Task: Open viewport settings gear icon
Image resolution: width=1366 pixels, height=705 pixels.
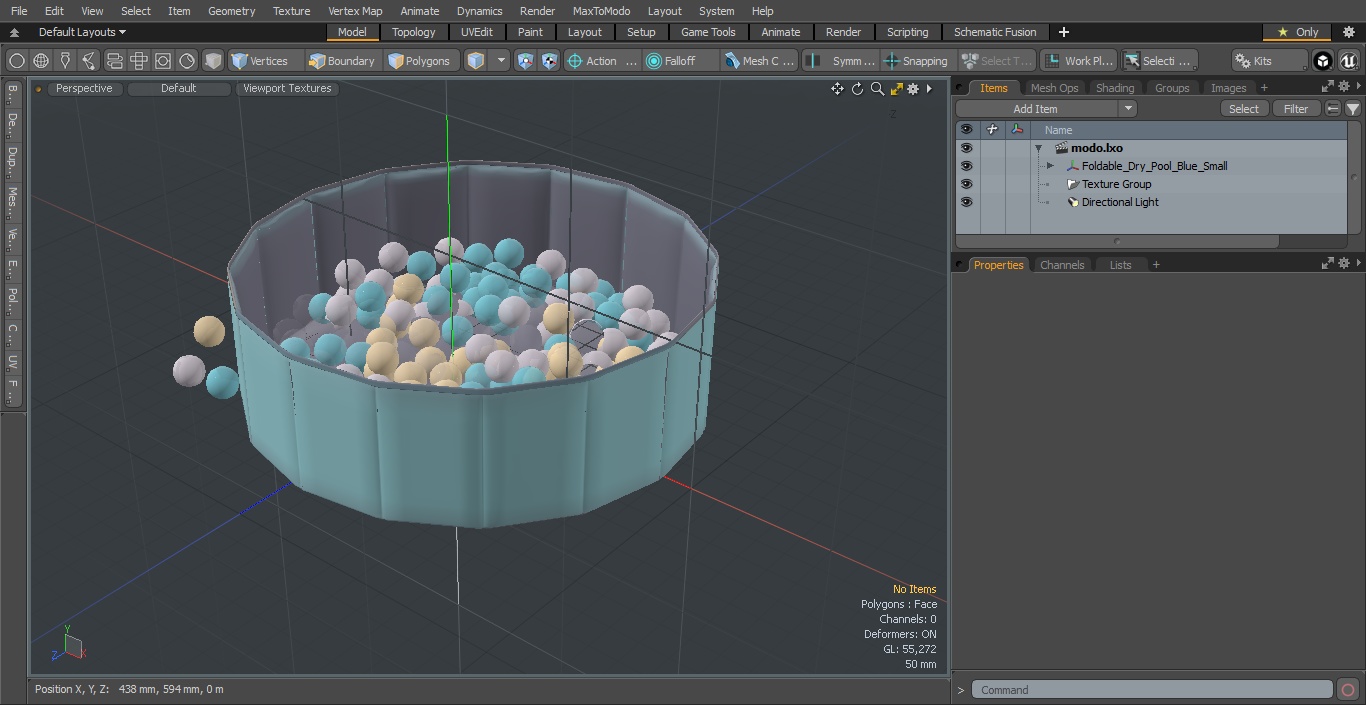Action: [913, 89]
